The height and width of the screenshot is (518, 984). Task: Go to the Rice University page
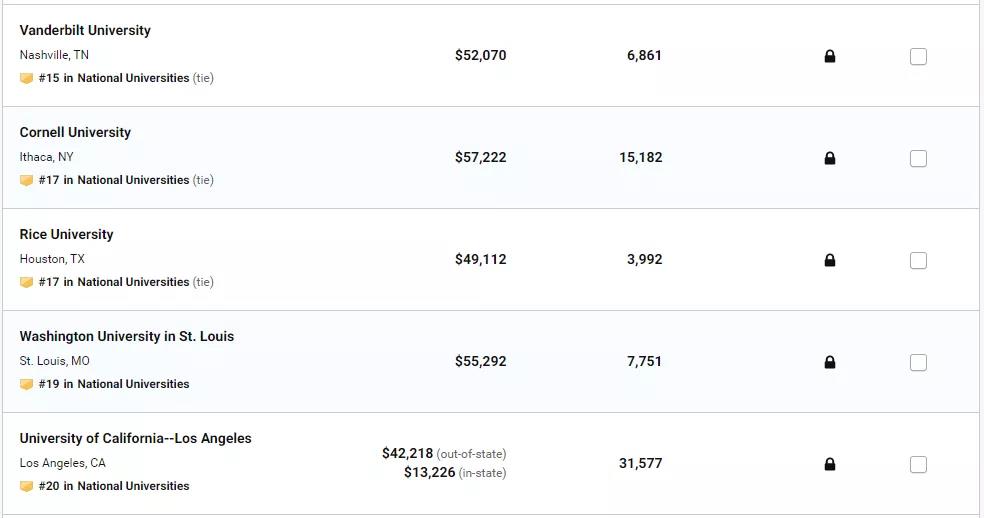point(67,234)
